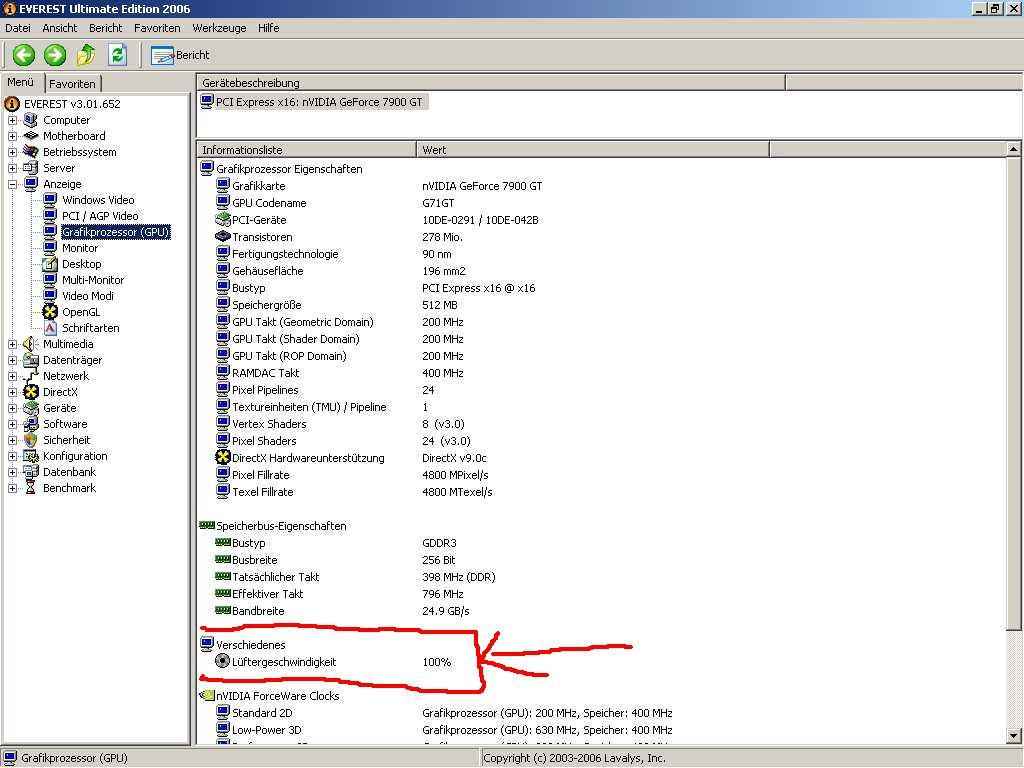Click the green Back arrow toolbar icon
1024x768 pixels.
(x=24, y=55)
